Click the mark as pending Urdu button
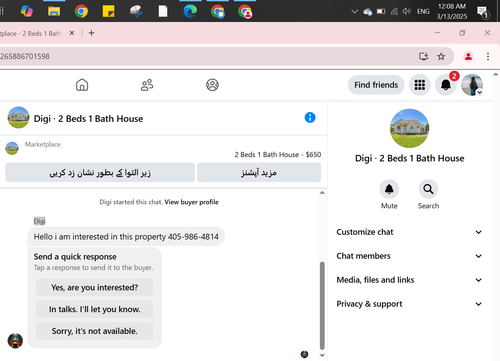The height and width of the screenshot is (361, 500). tap(100, 173)
